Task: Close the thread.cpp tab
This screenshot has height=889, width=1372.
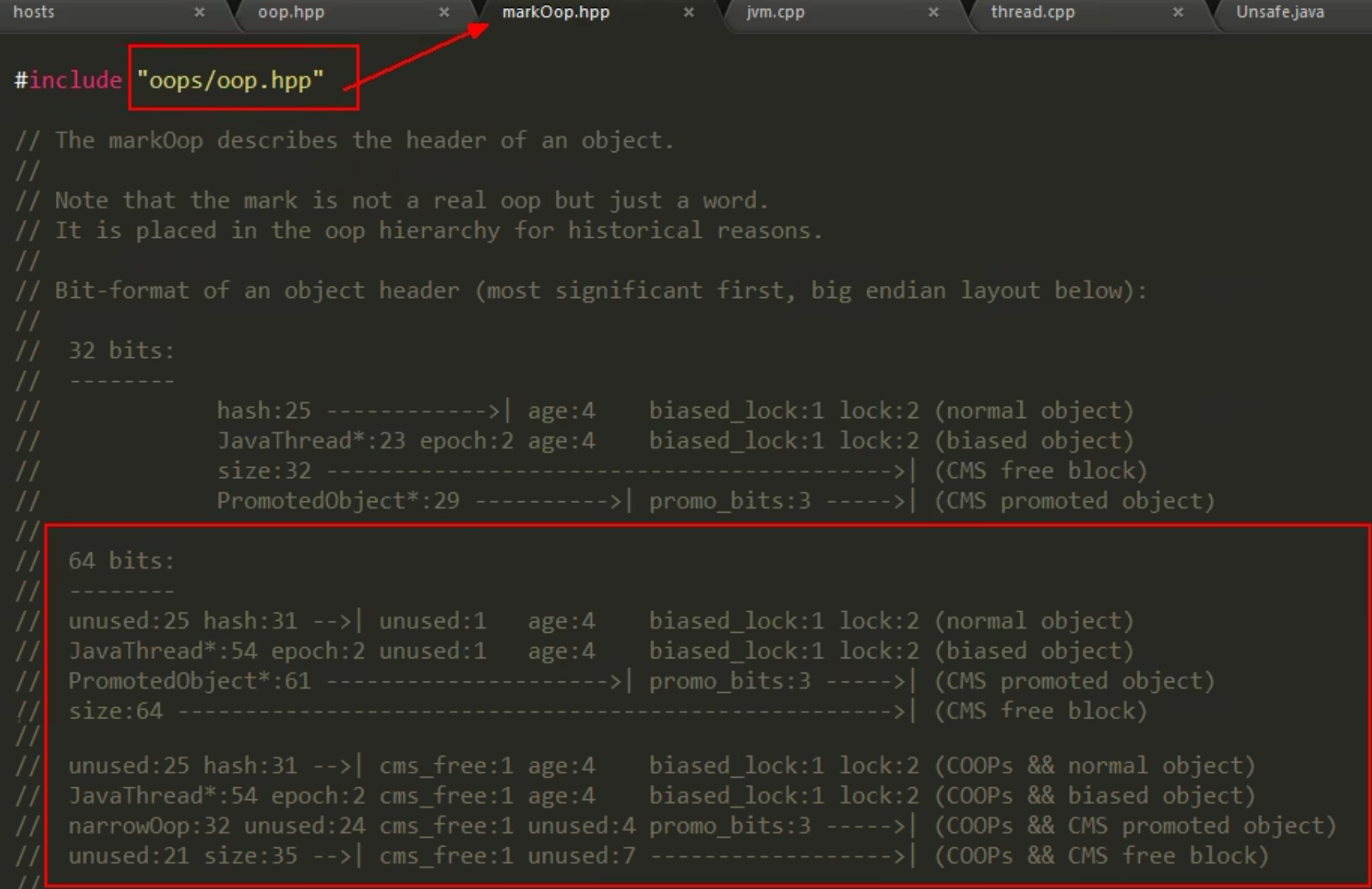Action: 1177,12
